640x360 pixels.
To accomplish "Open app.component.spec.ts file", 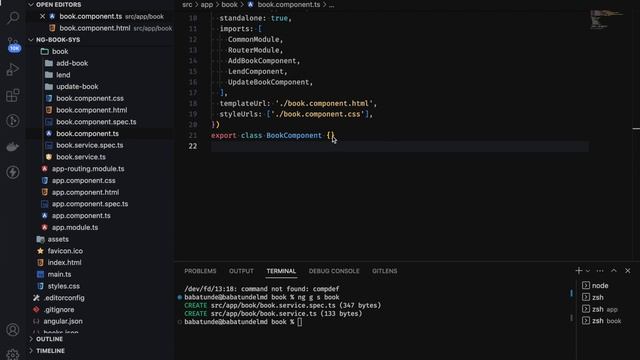I will pos(90,204).
